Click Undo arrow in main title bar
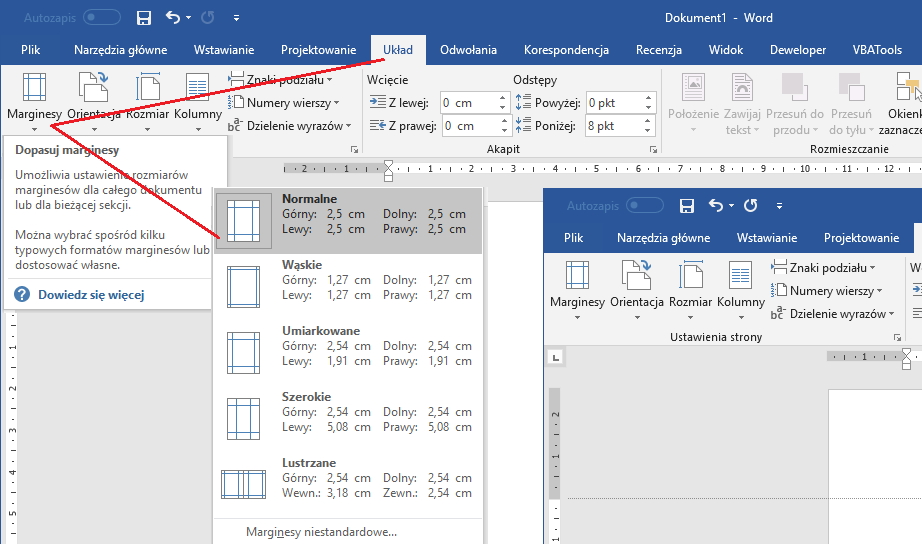 [172, 17]
